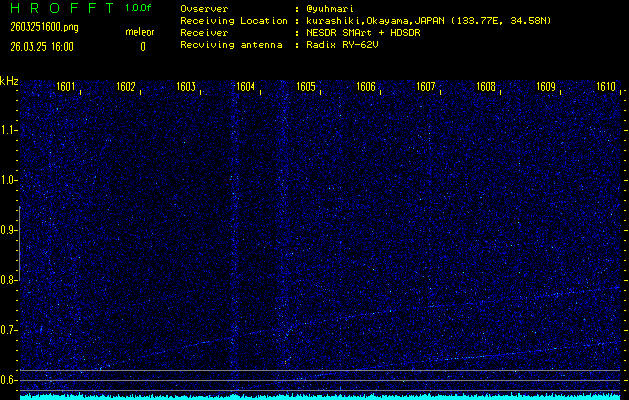Click the kHz unit label
The width and height of the screenshot is (629, 400).
9,81
